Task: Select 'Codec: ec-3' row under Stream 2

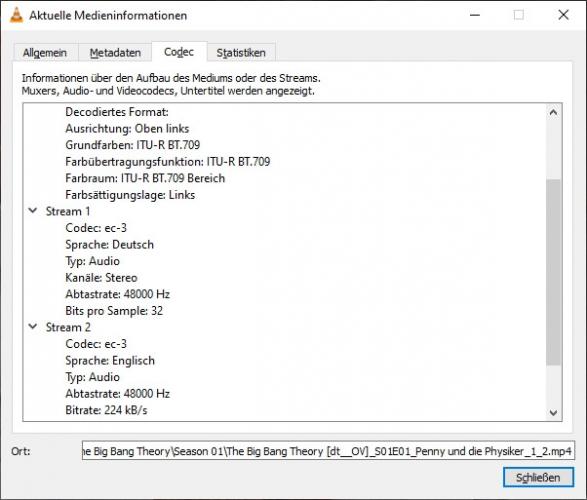Action: tap(96, 344)
